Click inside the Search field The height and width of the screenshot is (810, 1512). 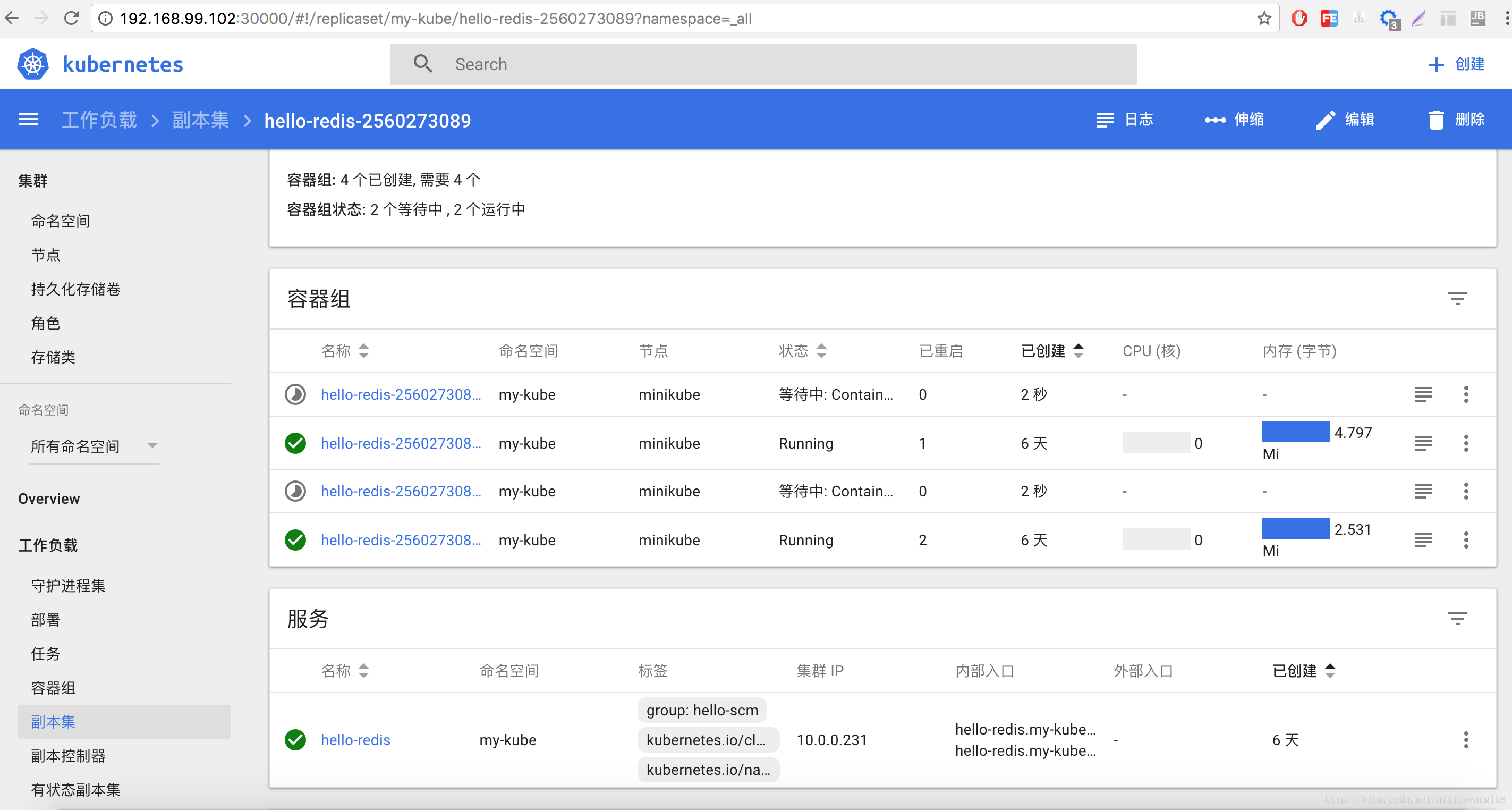(x=704, y=63)
